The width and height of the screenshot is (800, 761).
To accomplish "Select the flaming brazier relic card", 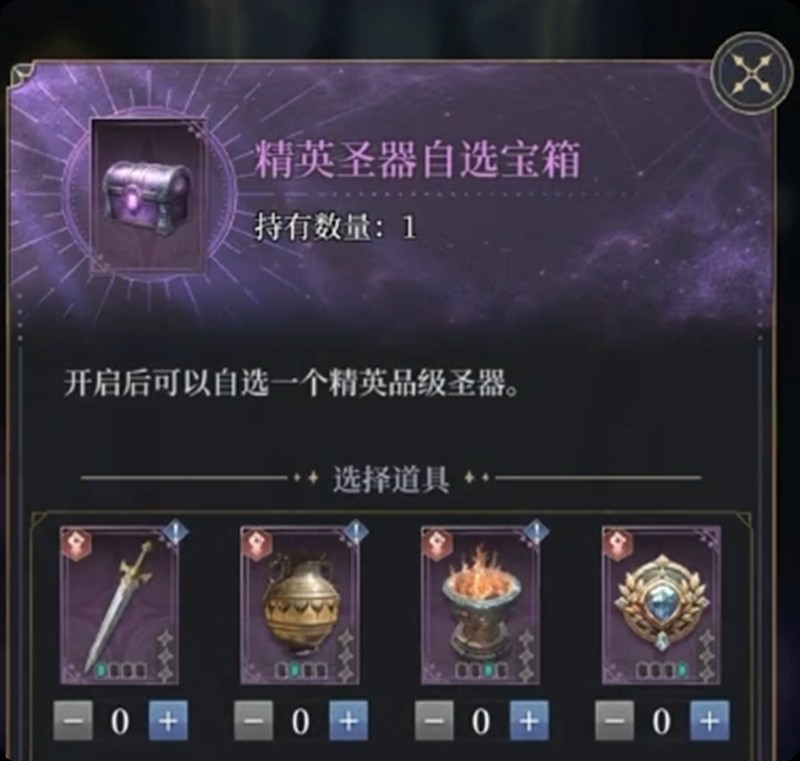I will pos(481,606).
